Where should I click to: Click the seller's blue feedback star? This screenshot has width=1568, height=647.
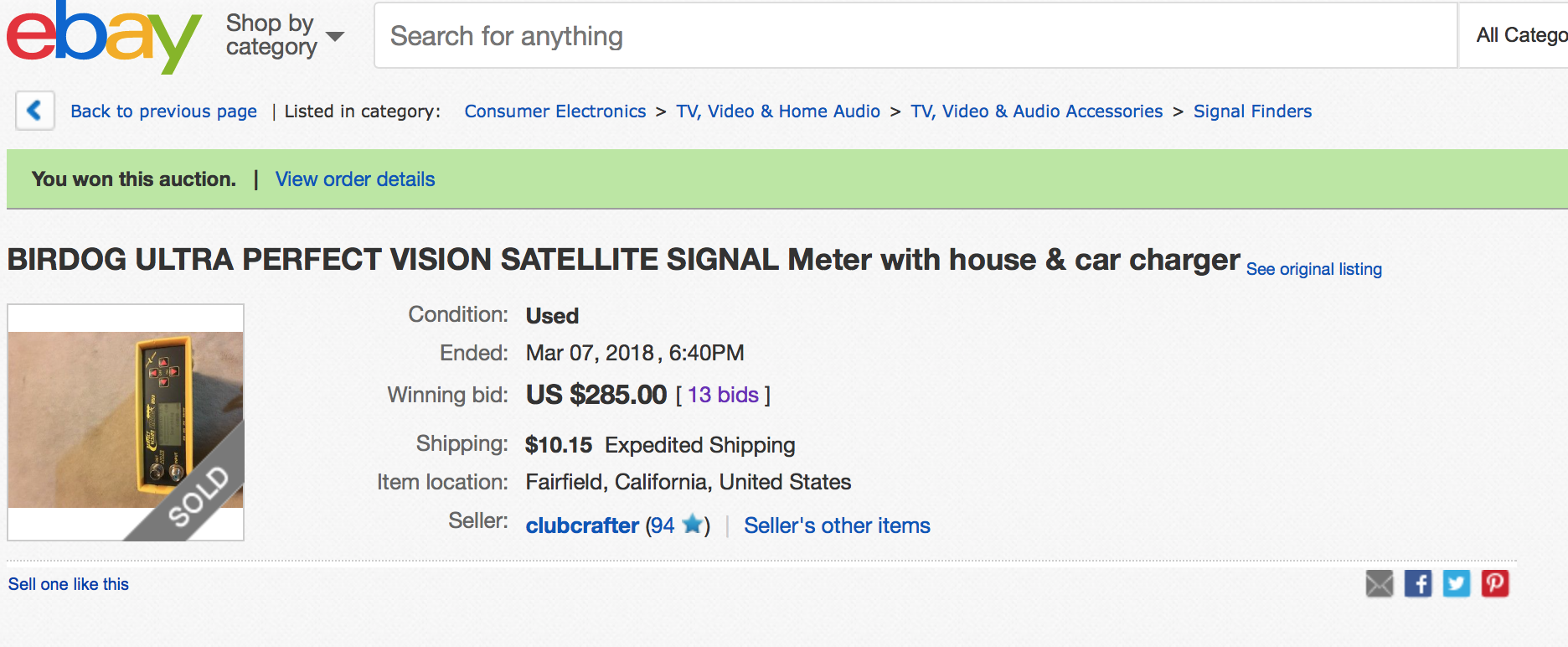click(692, 525)
